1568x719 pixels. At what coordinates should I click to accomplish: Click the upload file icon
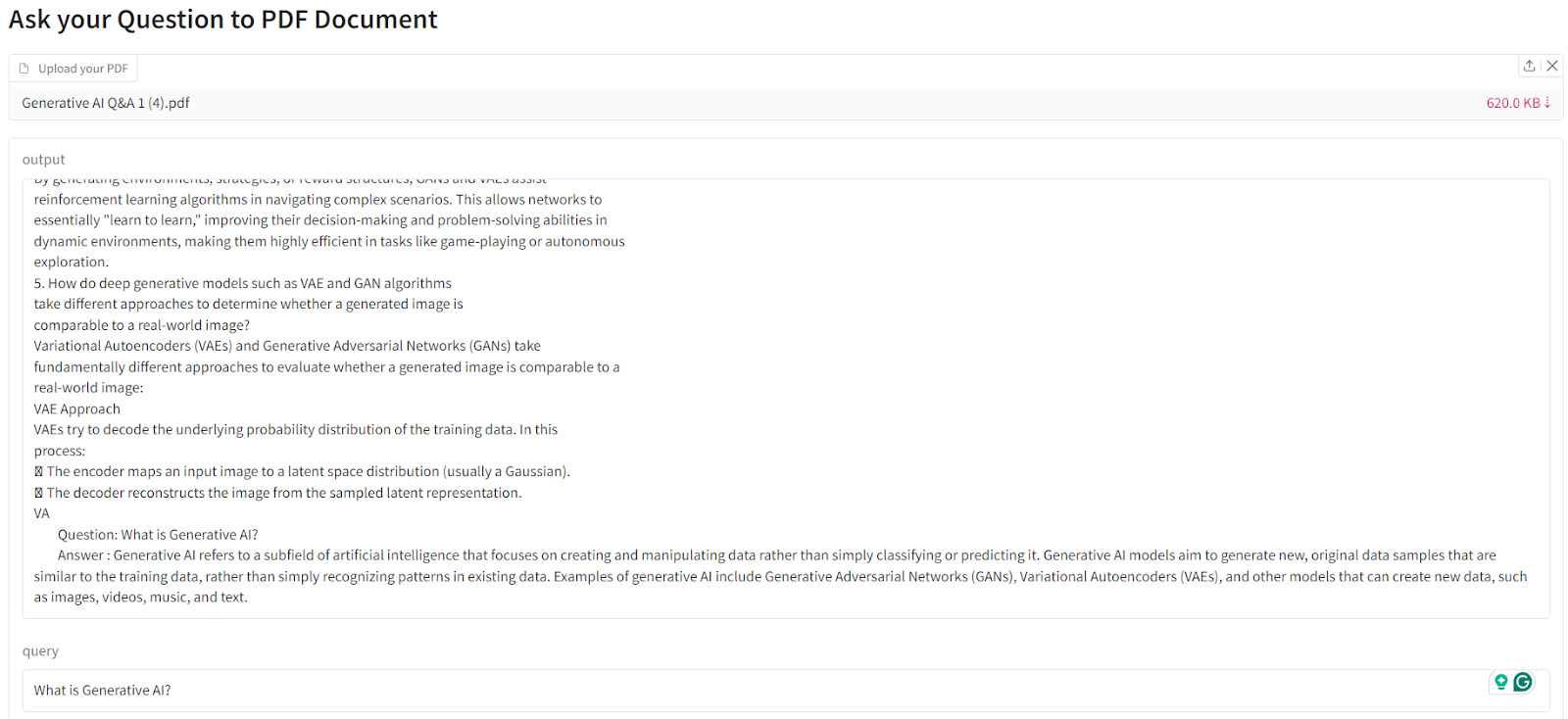[x=1529, y=66]
